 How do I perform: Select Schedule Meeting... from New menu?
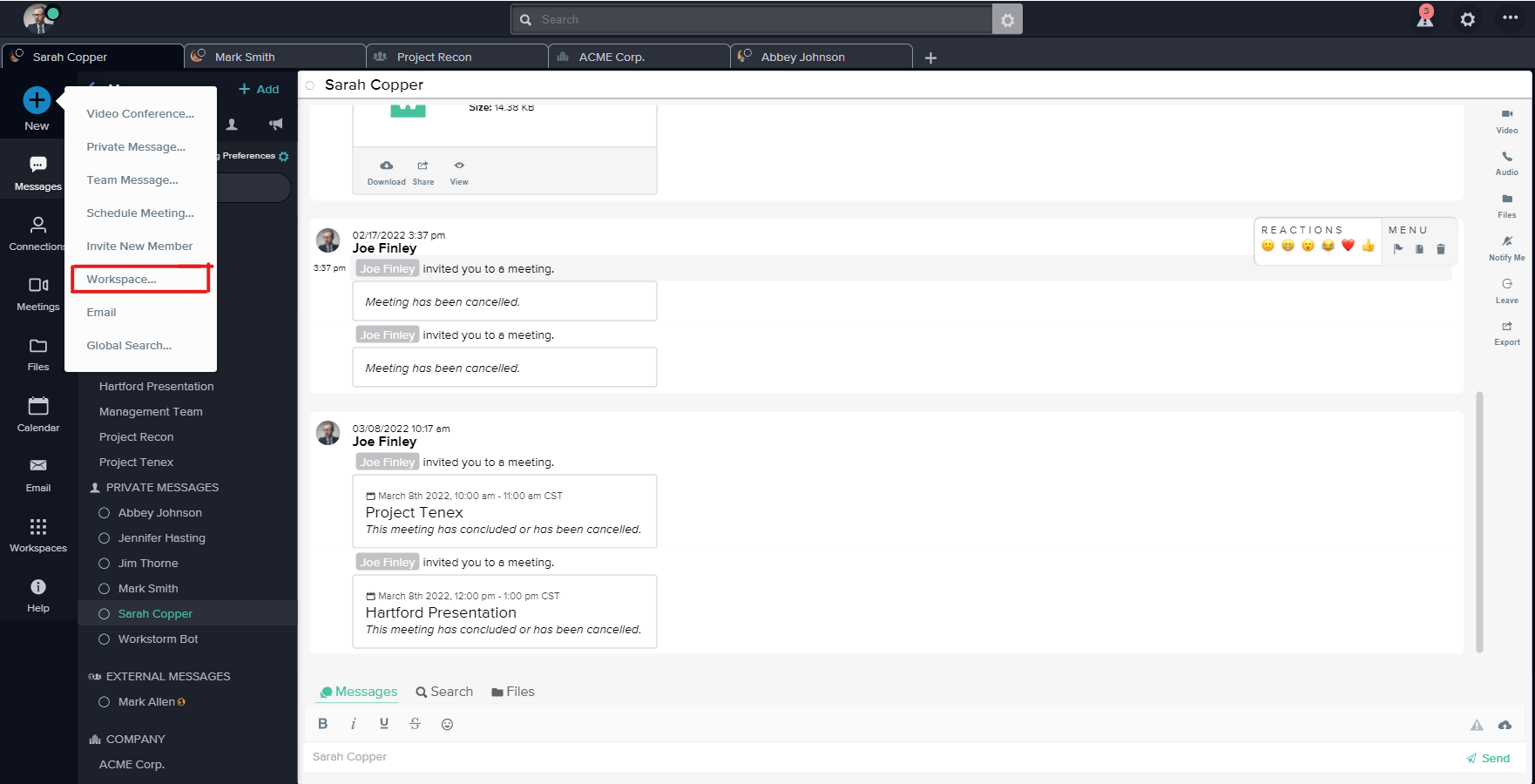click(140, 213)
